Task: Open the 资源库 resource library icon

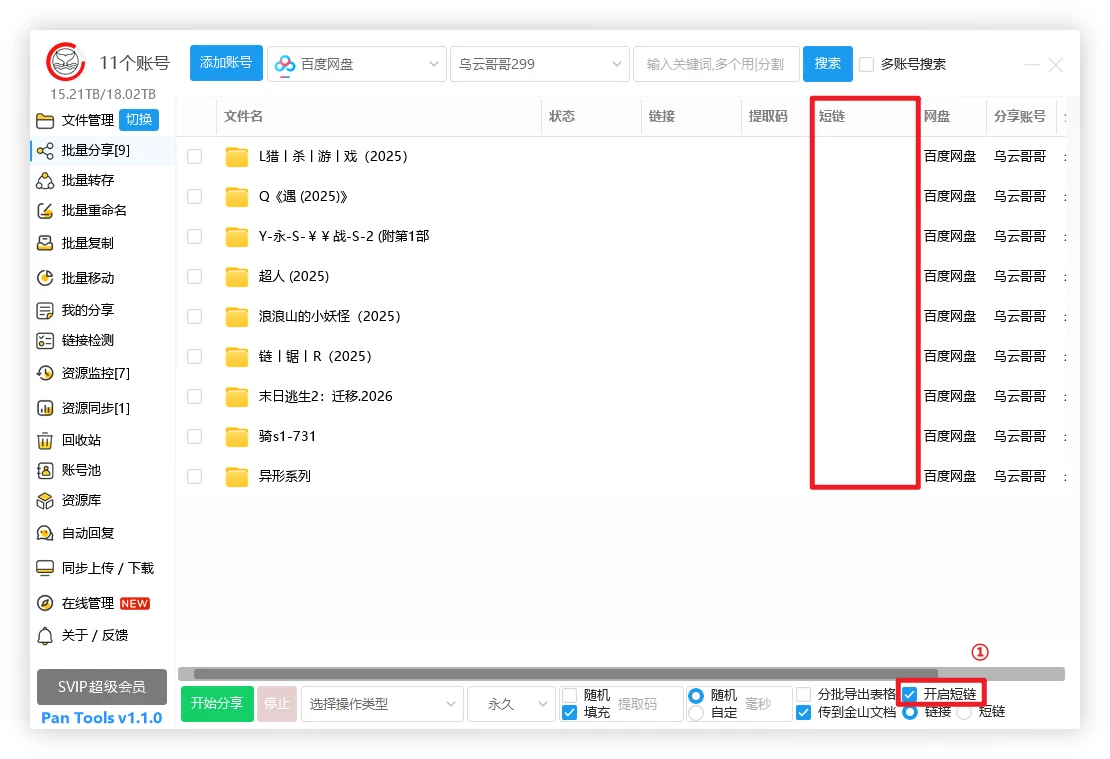Action: click(45, 501)
